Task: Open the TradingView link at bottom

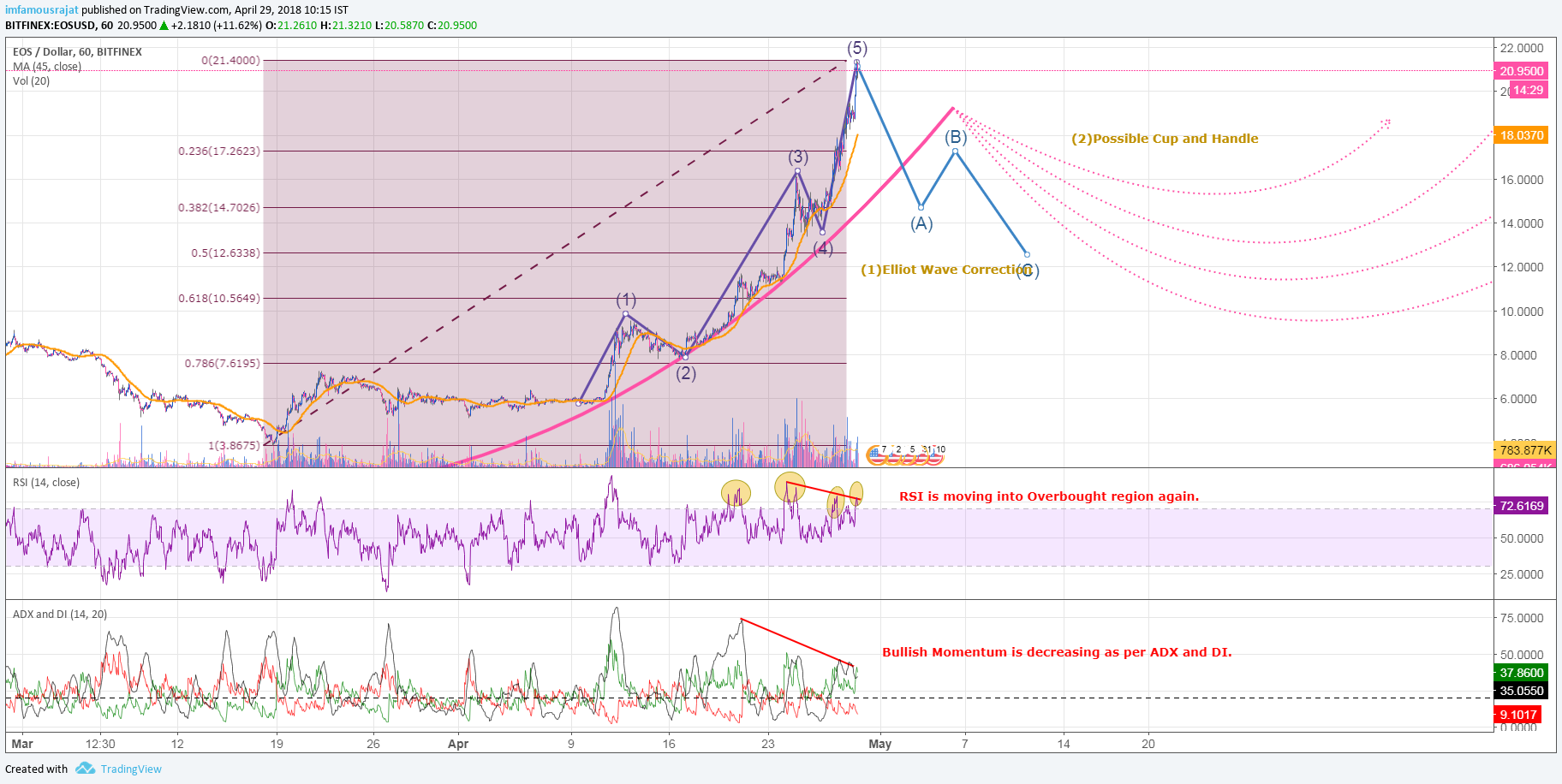Action: click(131, 769)
